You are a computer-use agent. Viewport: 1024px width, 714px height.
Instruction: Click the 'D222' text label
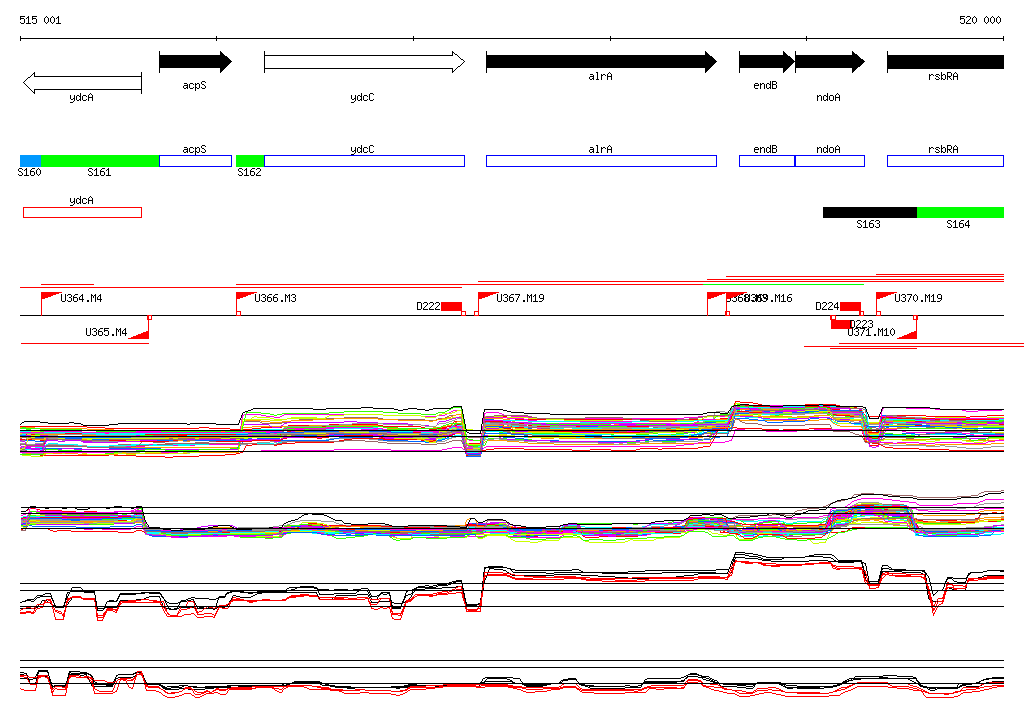click(428, 306)
